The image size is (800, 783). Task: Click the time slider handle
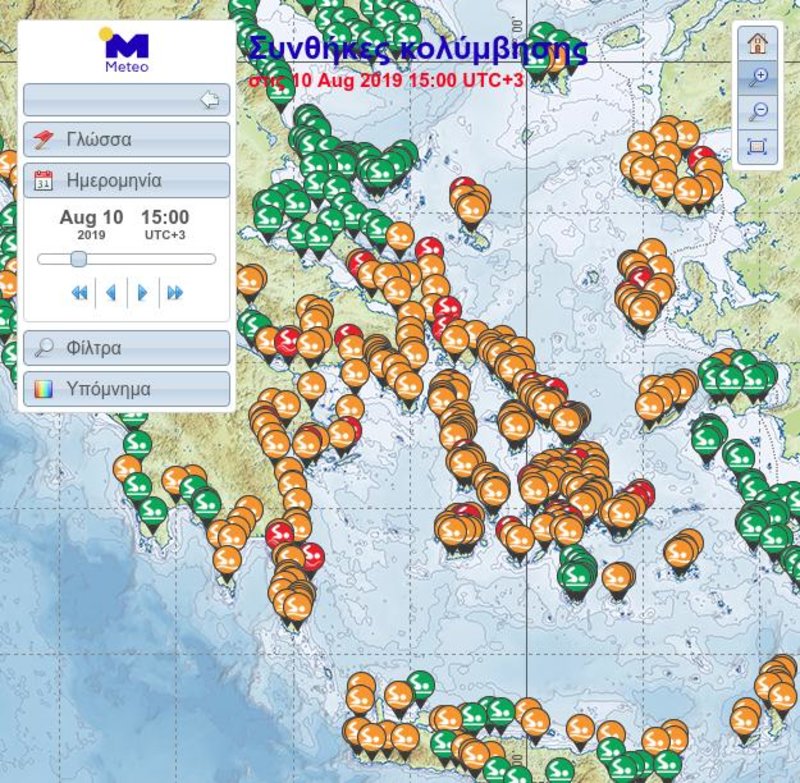tap(78, 259)
